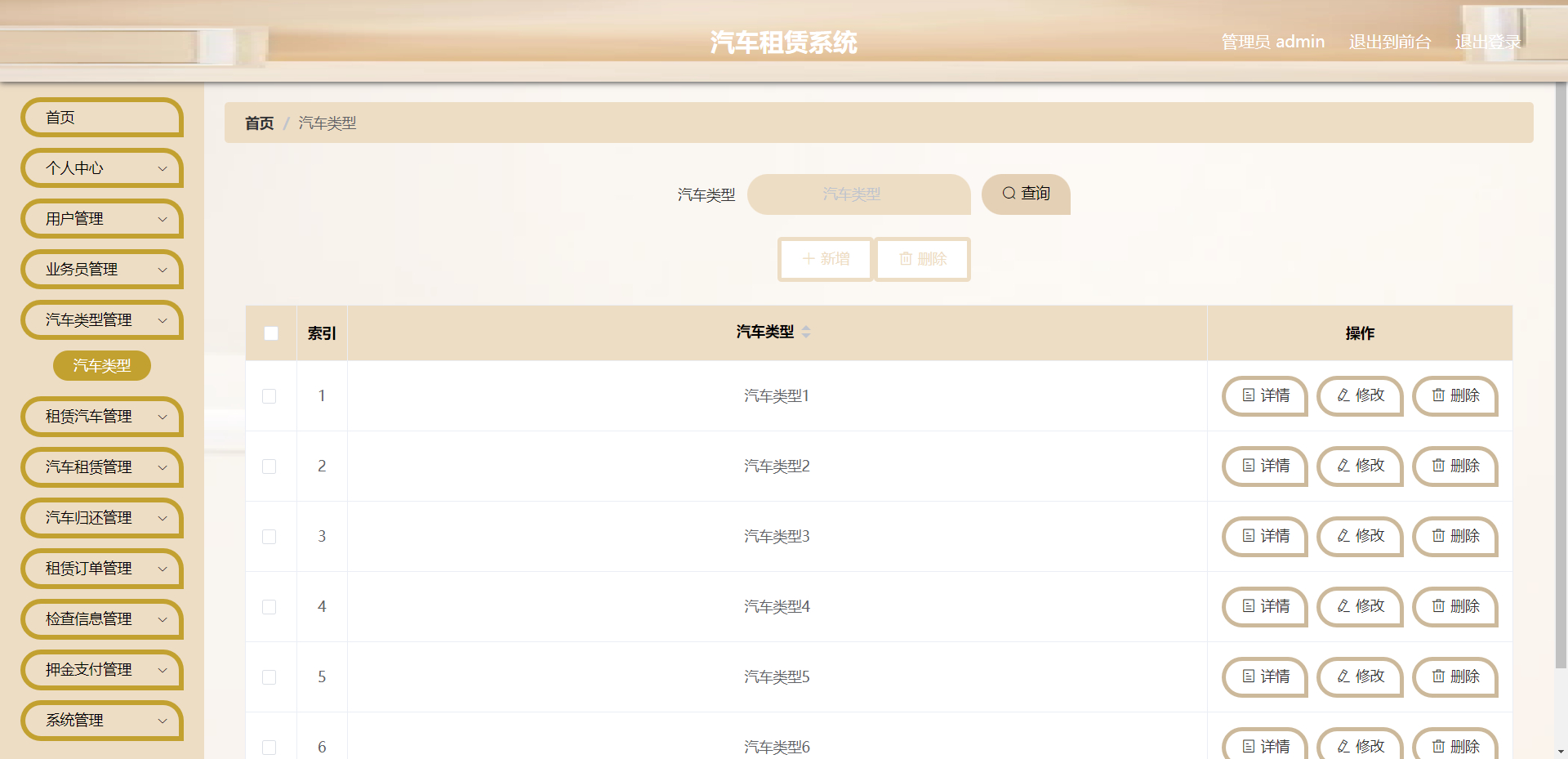1568x759 pixels.
Task: Check the checkbox for row 4
Action: [x=269, y=607]
